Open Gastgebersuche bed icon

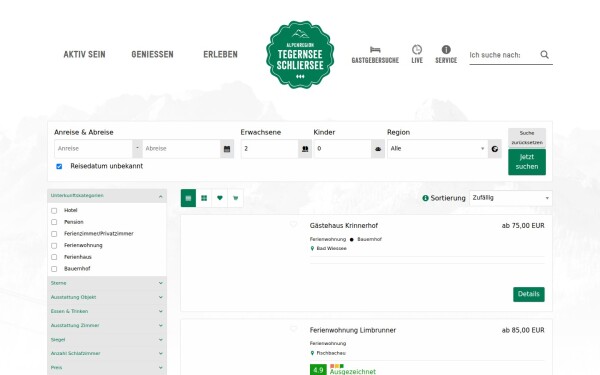click(375, 50)
